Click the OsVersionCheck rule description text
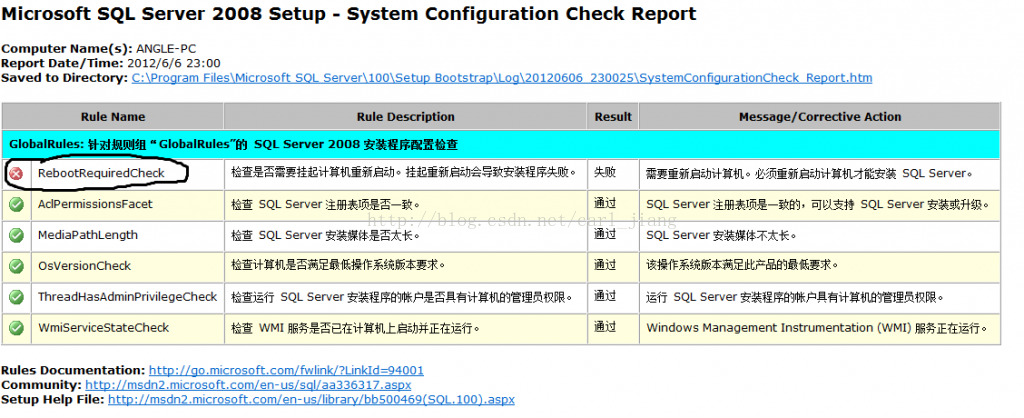The width and height of the screenshot is (1024, 418). pyautogui.click(x=339, y=265)
